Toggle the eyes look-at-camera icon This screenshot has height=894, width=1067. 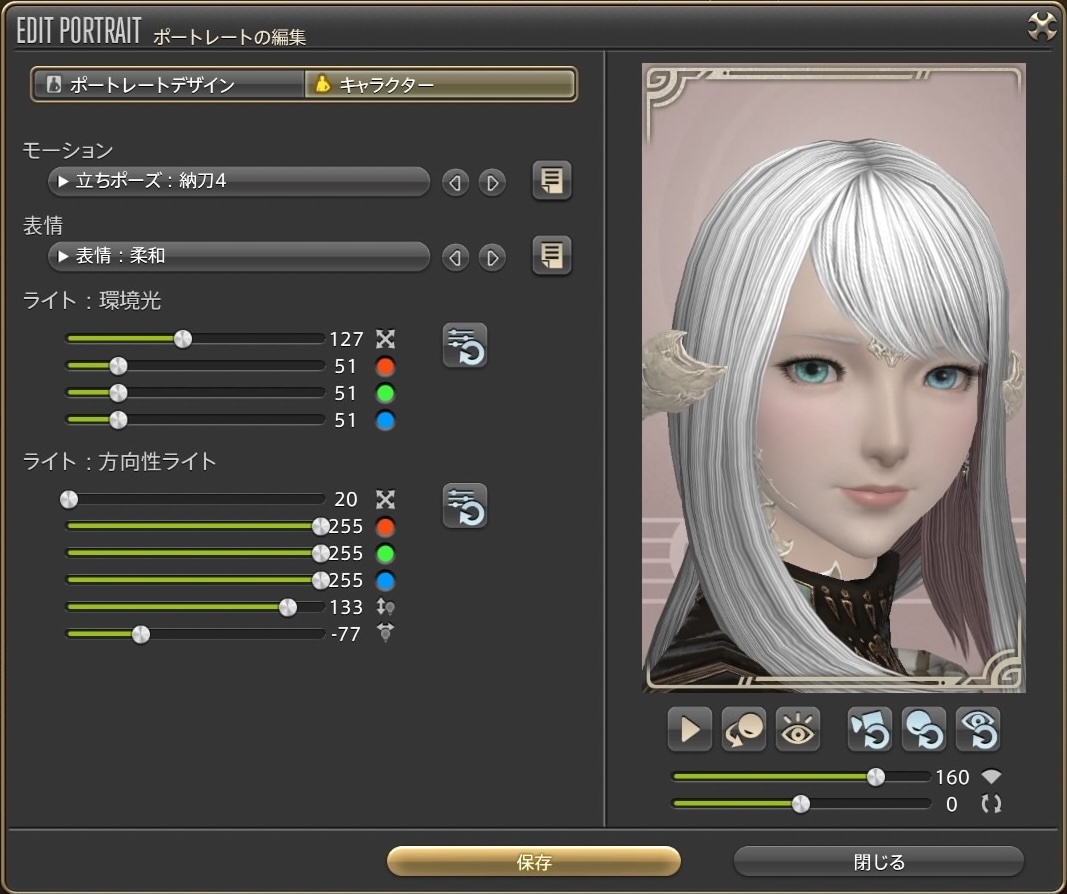798,729
